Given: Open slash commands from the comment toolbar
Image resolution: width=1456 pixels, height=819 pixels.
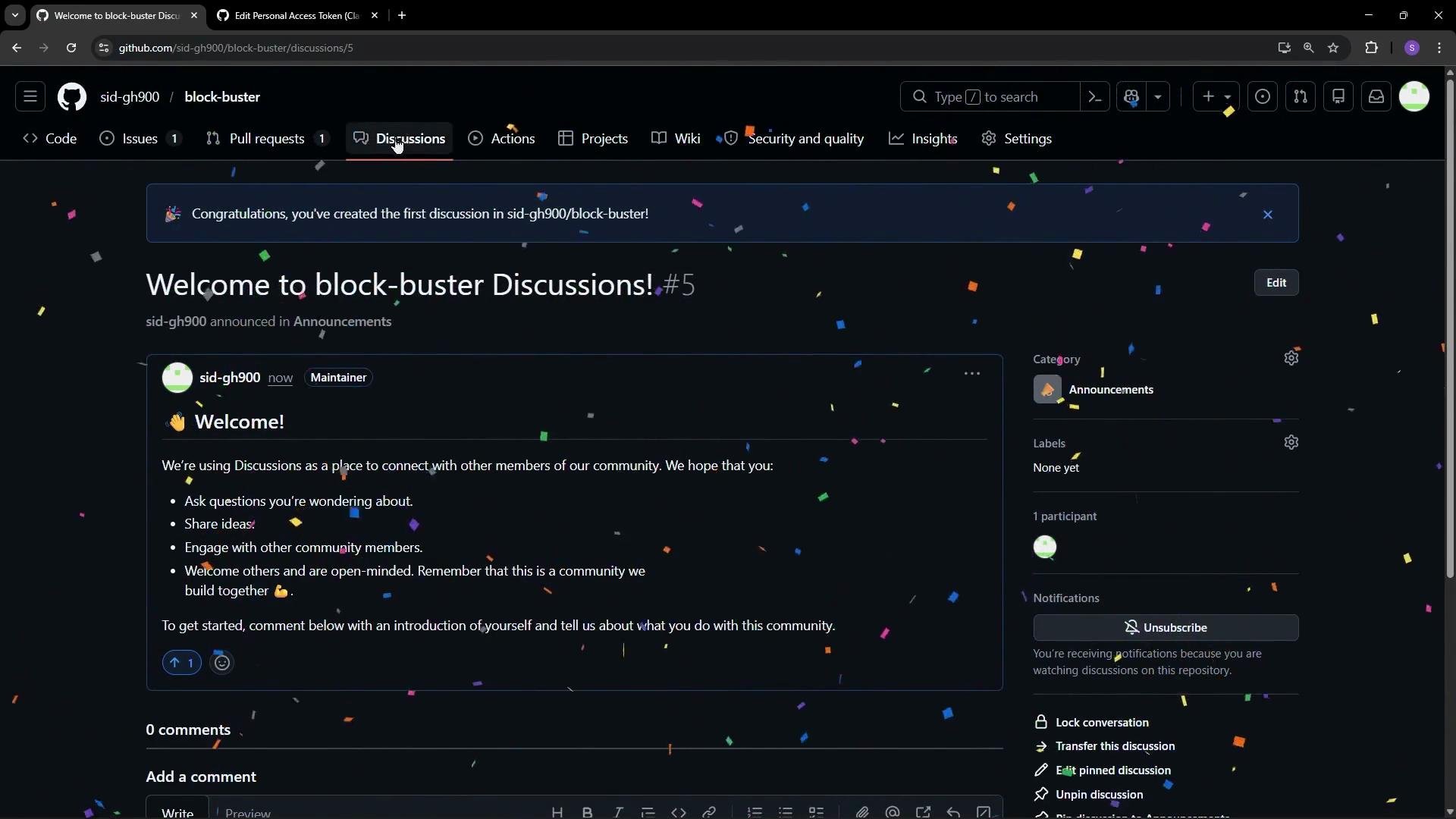Looking at the screenshot, I should click(x=984, y=812).
